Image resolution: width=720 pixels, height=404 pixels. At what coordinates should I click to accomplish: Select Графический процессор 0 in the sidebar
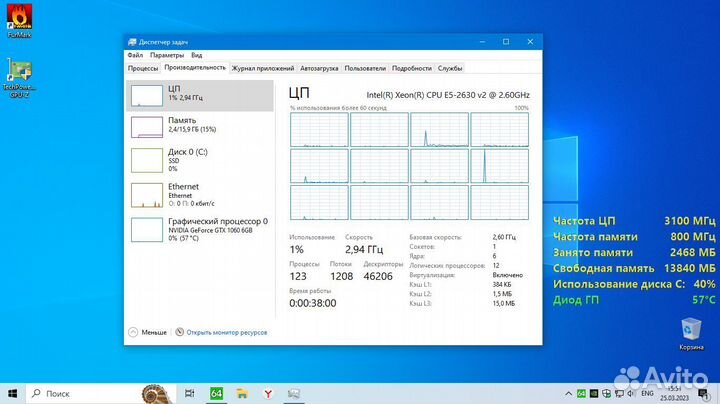[x=200, y=230]
